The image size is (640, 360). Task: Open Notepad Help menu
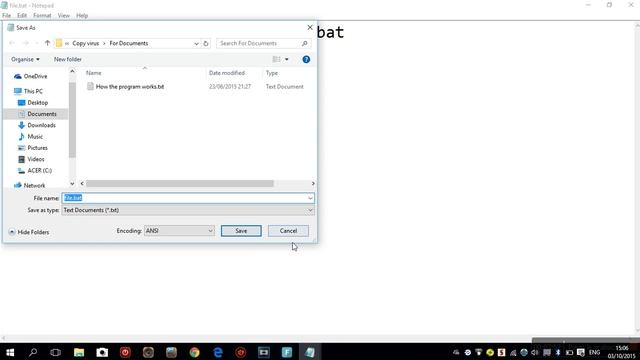pos(82,16)
